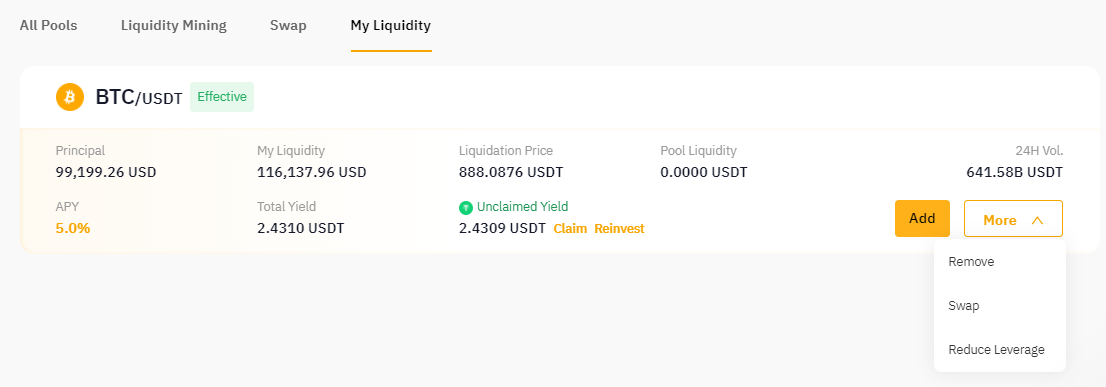Image resolution: width=1106 pixels, height=387 pixels.
Task: Switch to the Liquidity Mining tab
Action: pos(174,25)
